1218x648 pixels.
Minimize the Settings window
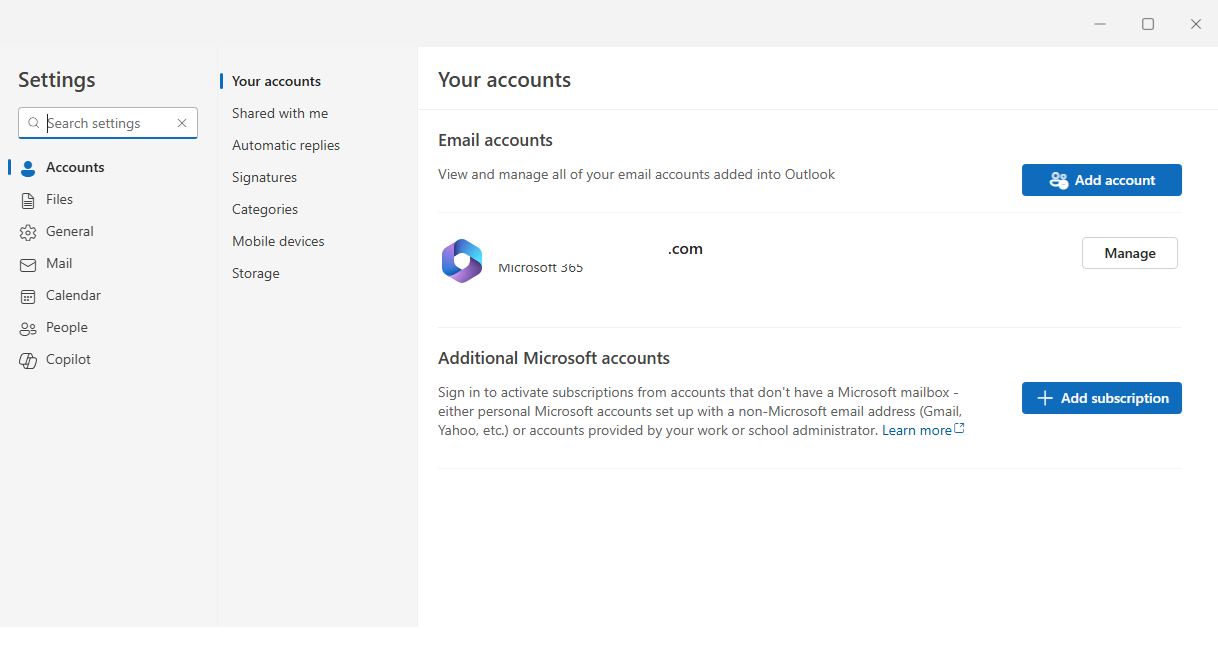[1100, 24]
